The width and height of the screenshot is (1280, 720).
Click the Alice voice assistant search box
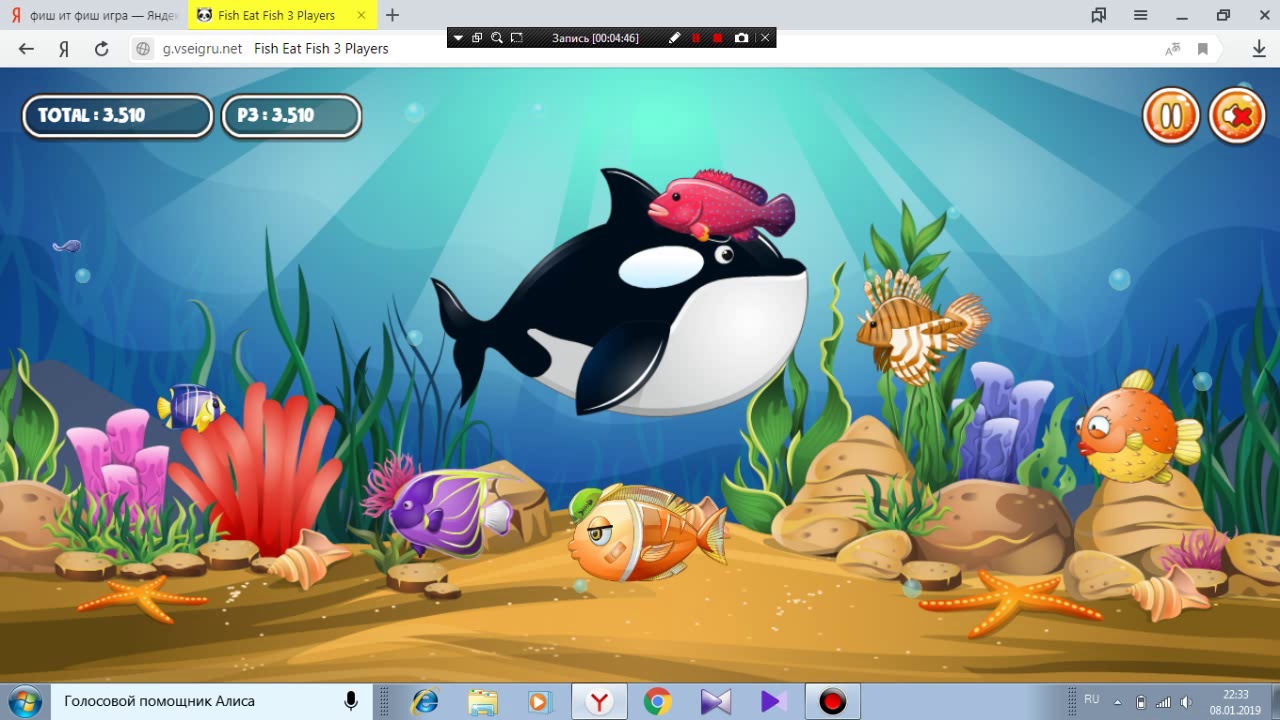(210, 701)
